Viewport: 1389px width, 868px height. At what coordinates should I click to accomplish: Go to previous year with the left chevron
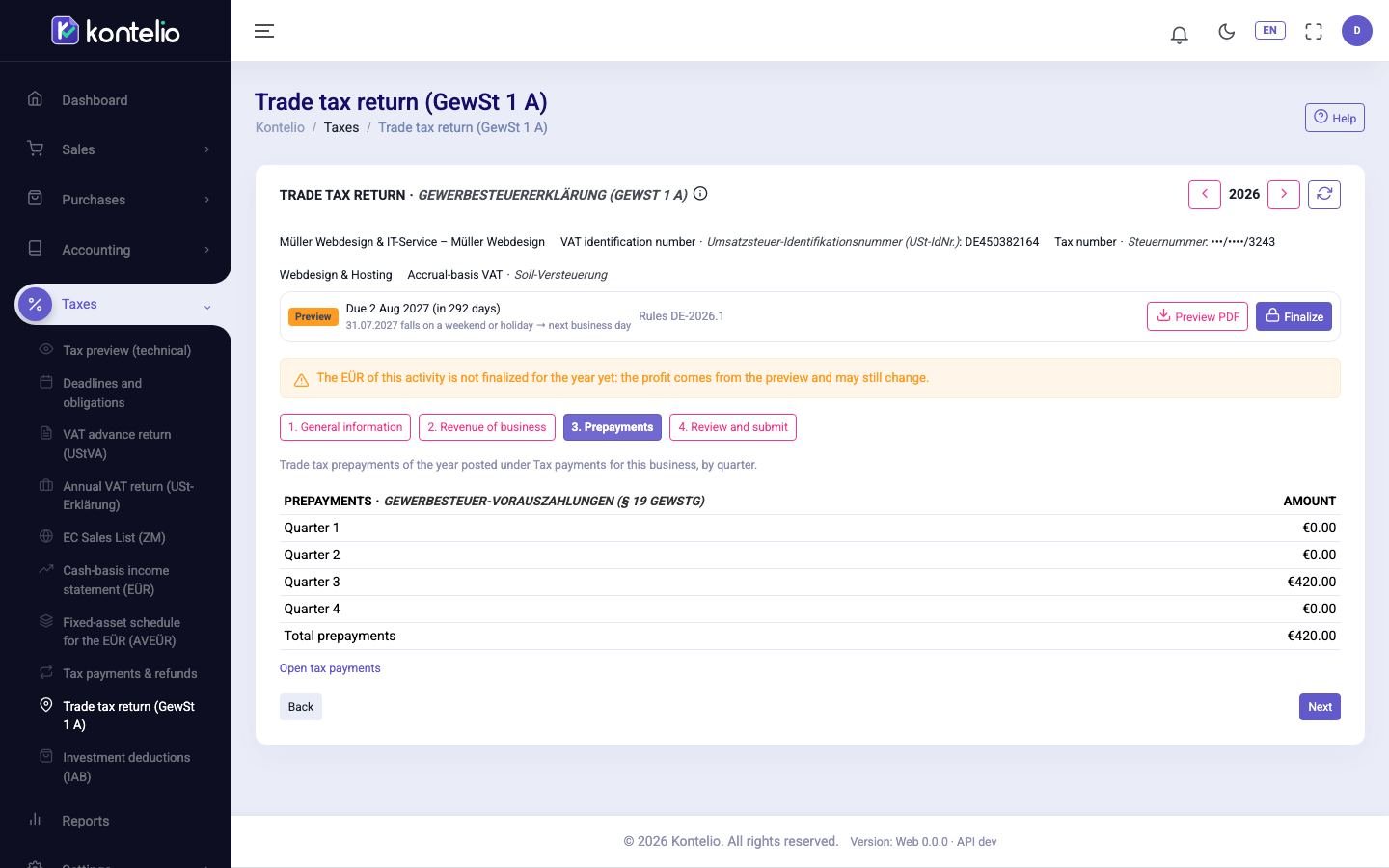pos(1204,195)
